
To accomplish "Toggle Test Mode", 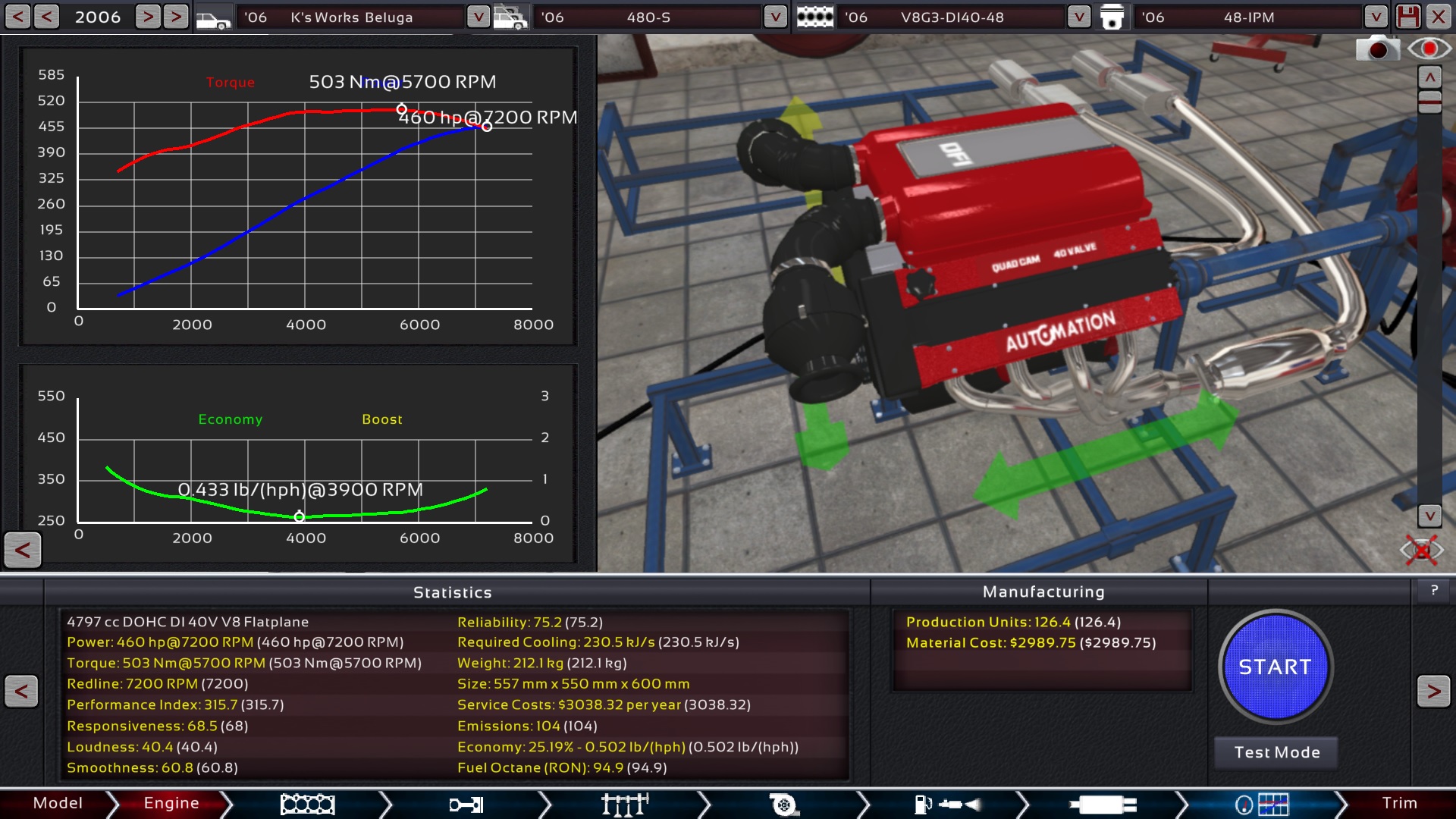I will point(1276,752).
